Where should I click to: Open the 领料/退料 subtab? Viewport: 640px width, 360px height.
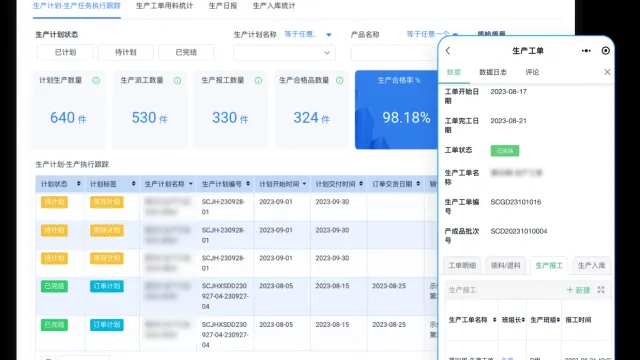(506, 266)
